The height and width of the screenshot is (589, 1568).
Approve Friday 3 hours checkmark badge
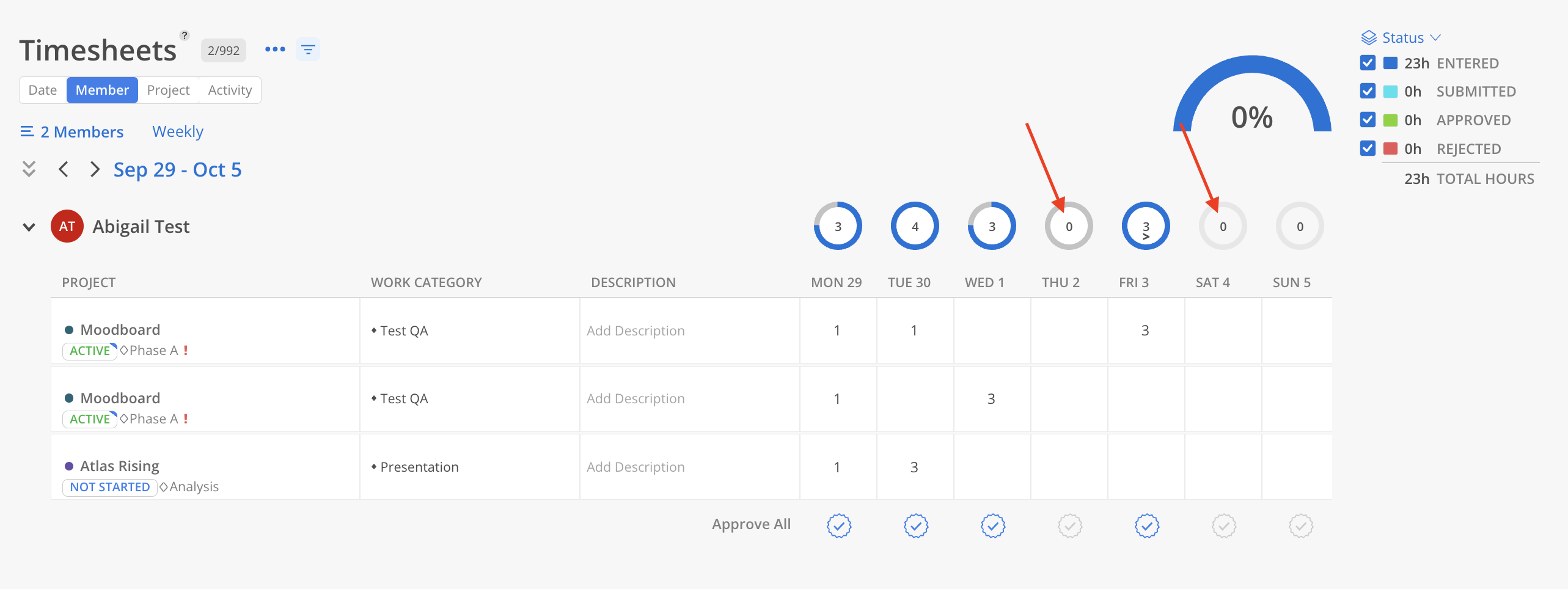click(x=1147, y=525)
